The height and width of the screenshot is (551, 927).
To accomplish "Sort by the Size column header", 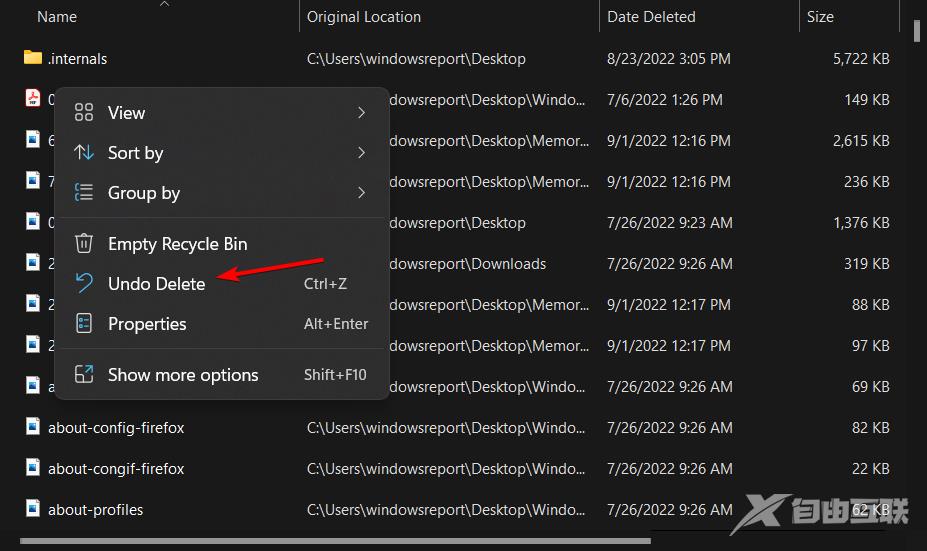I will pos(820,17).
